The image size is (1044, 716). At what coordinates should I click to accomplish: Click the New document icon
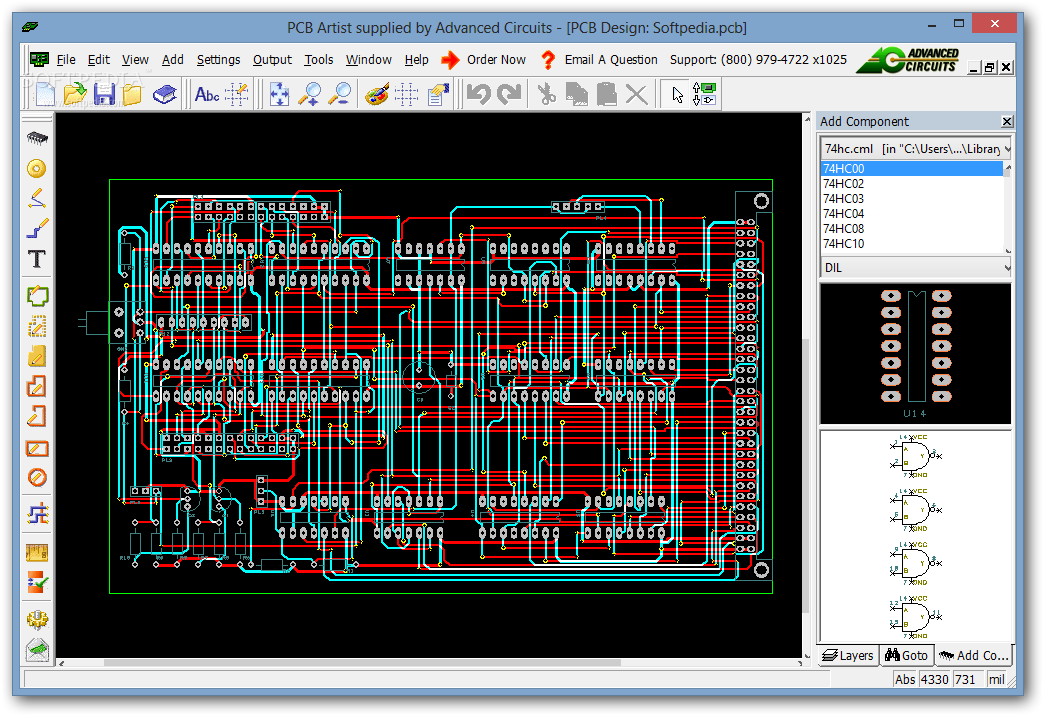(45, 94)
